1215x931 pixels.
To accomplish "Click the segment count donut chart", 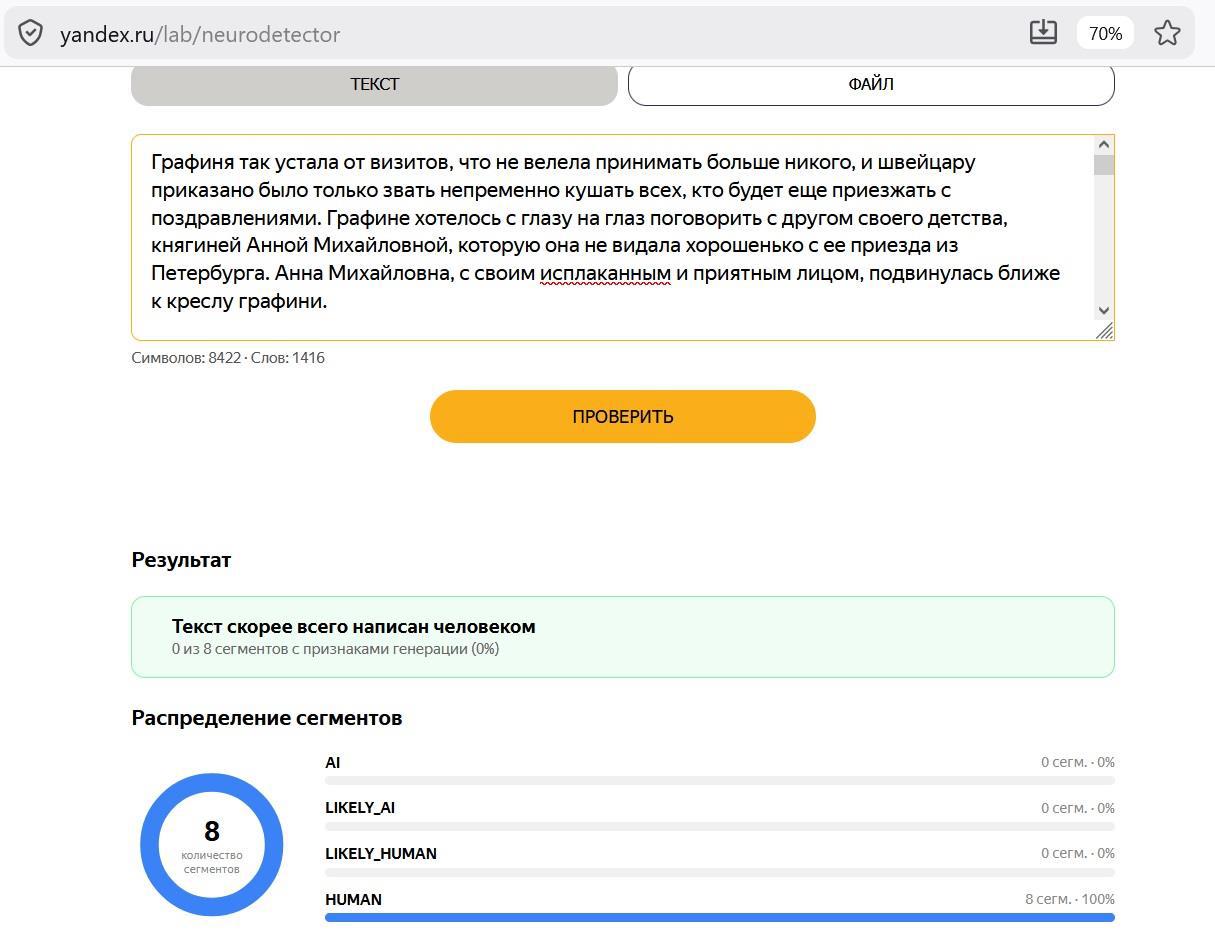I will (212, 844).
